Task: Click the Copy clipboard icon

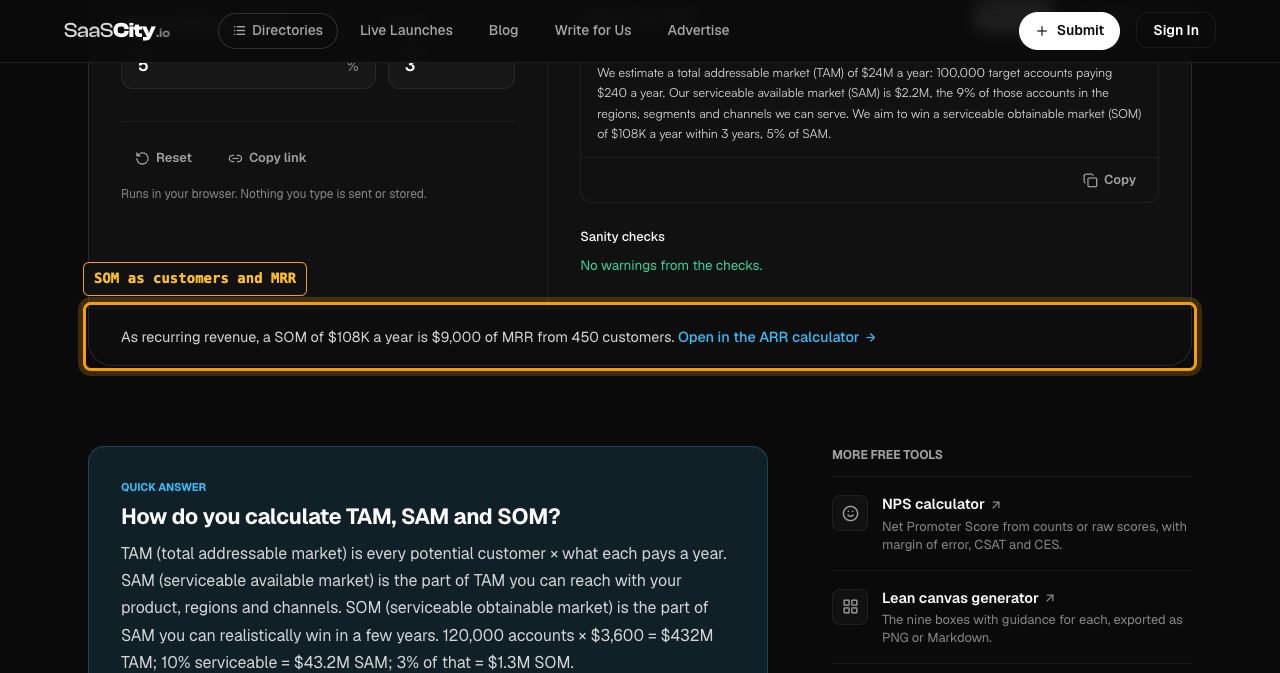Action: (x=1090, y=180)
